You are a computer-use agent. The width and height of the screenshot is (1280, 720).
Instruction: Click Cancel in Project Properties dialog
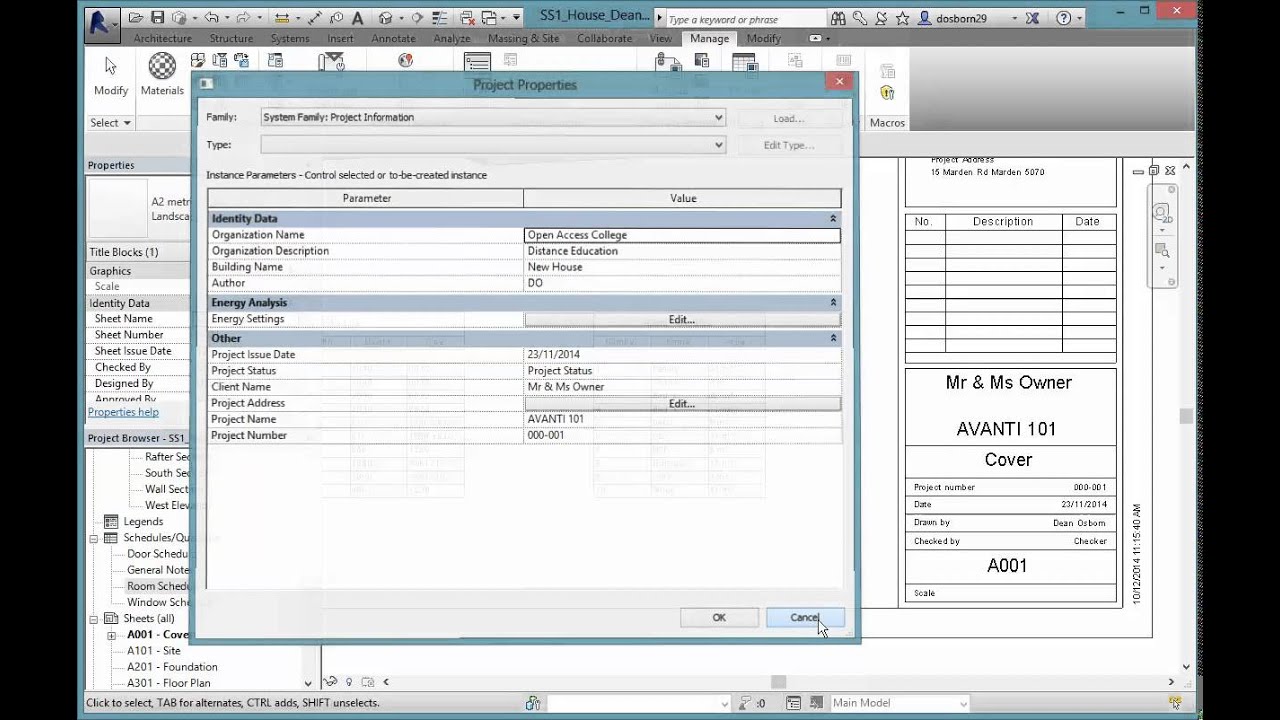click(805, 618)
